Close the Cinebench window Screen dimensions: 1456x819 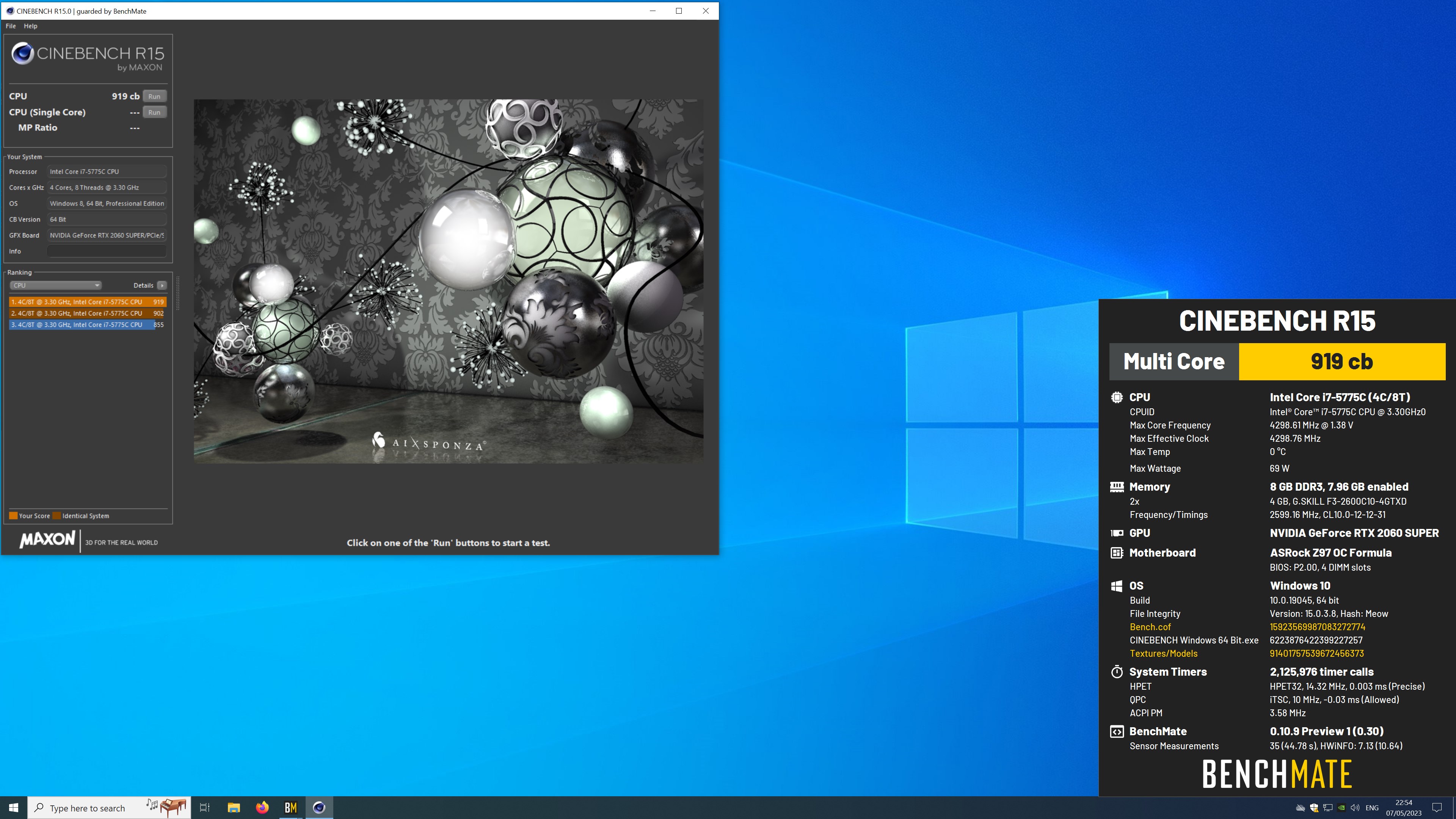[705, 11]
